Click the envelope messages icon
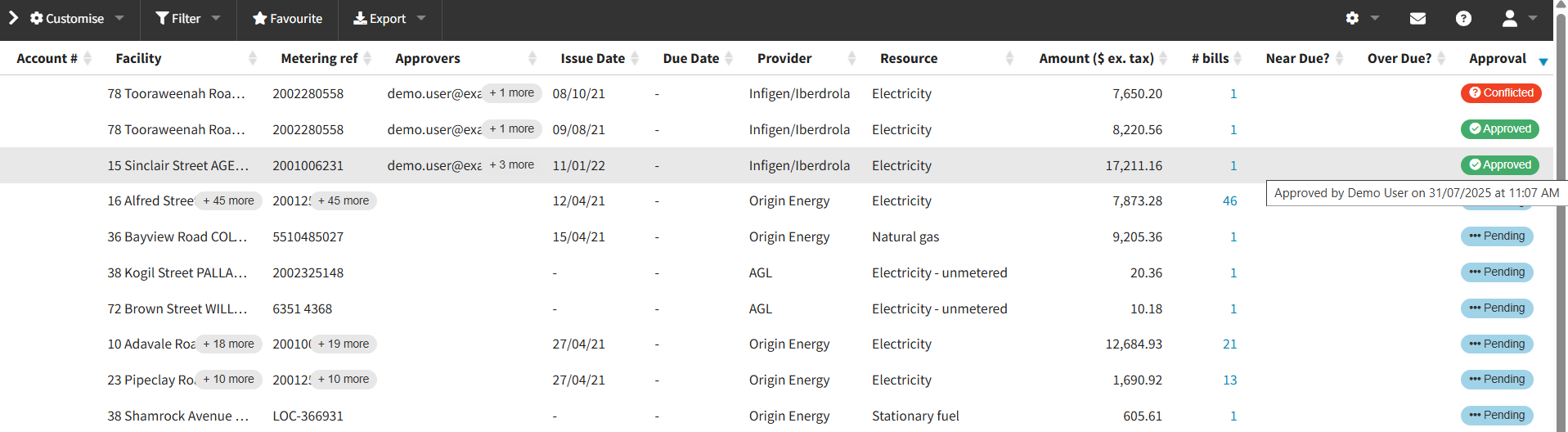The width and height of the screenshot is (1568, 432). coord(1417,19)
